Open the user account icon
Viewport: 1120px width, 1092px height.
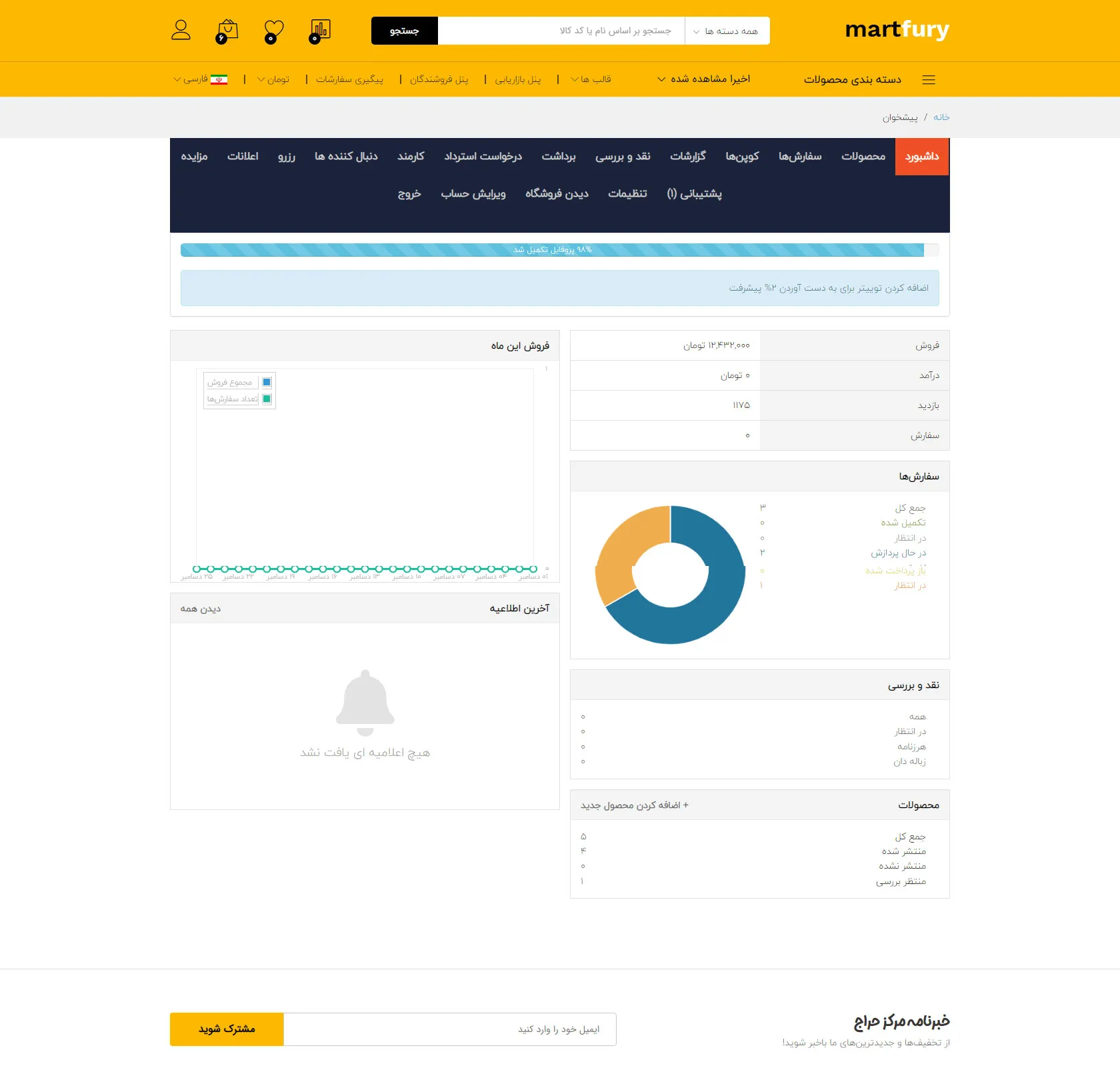click(x=181, y=30)
